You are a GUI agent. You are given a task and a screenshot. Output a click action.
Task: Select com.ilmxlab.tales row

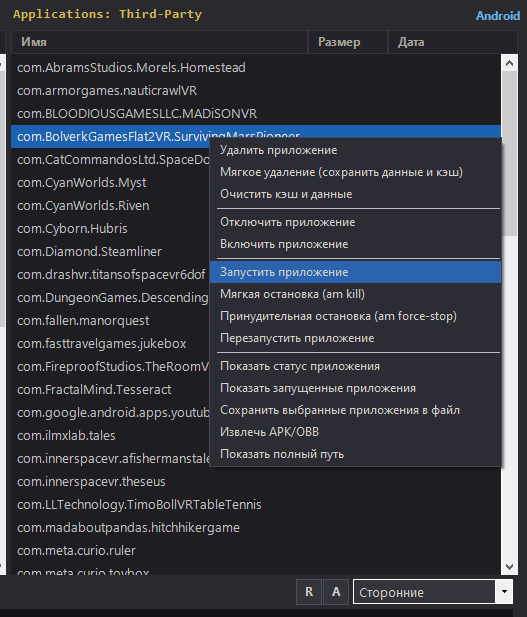(x=111, y=436)
